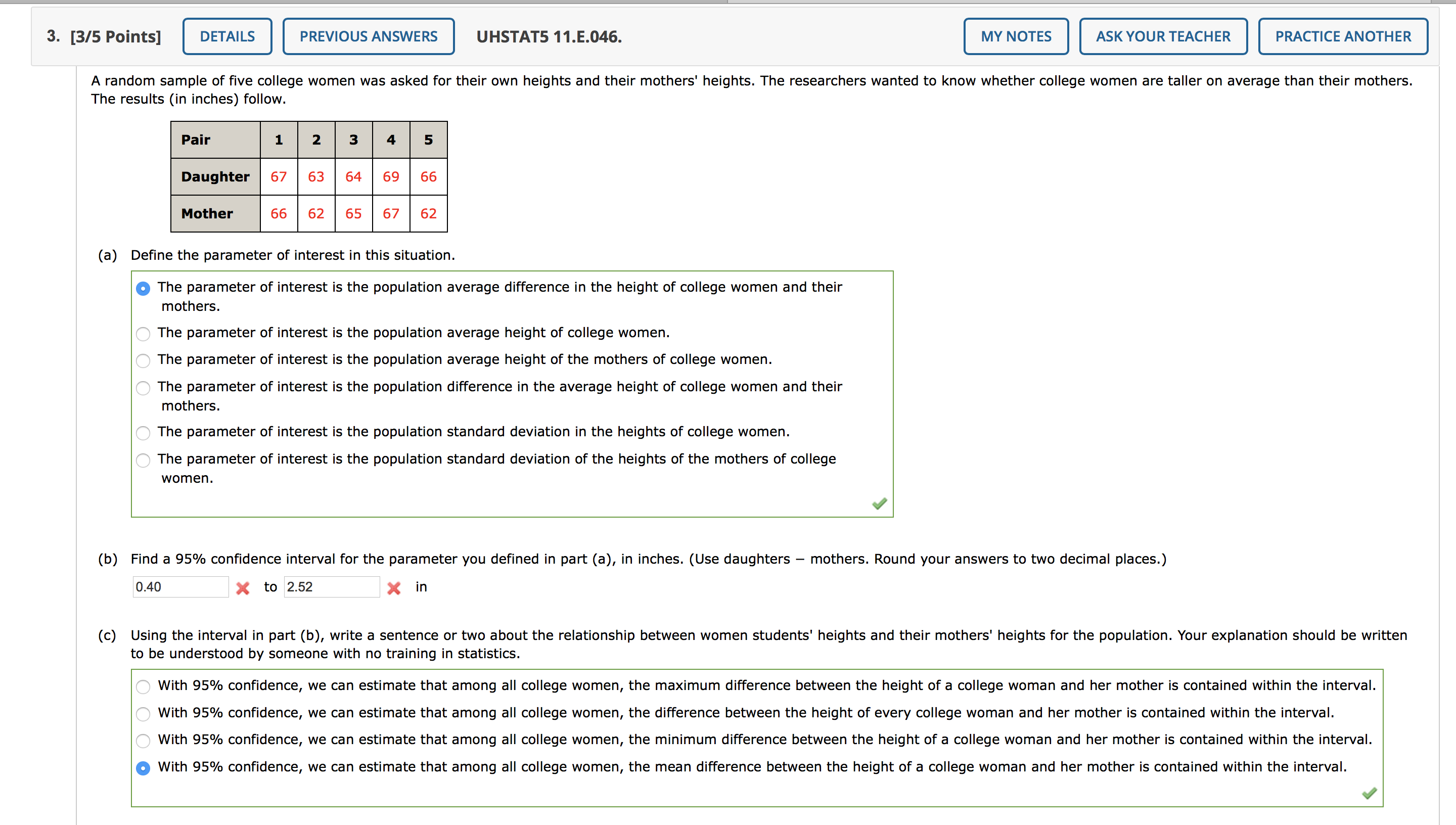
Task: Click the horizontal scrollbar at the top
Action: pyautogui.click(x=362, y=2)
